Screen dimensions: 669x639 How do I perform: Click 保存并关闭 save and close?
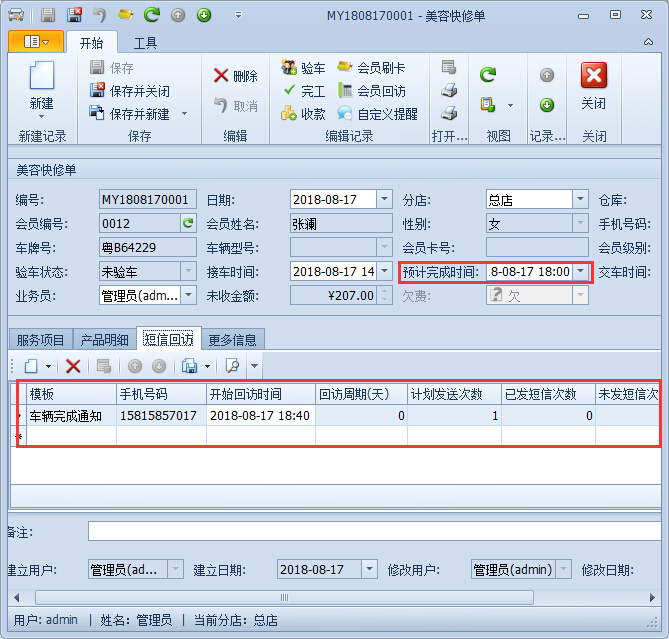[x=130, y=91]
